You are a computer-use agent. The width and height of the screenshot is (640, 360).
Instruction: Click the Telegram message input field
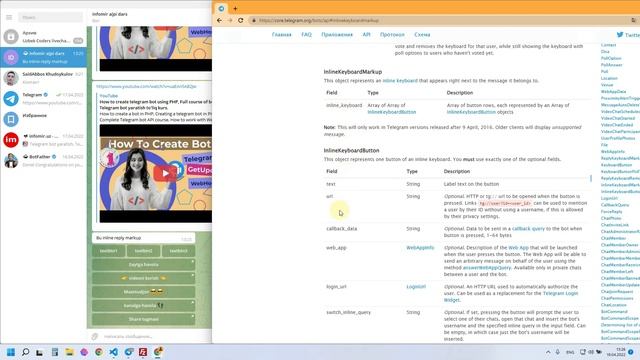point(155,336)
